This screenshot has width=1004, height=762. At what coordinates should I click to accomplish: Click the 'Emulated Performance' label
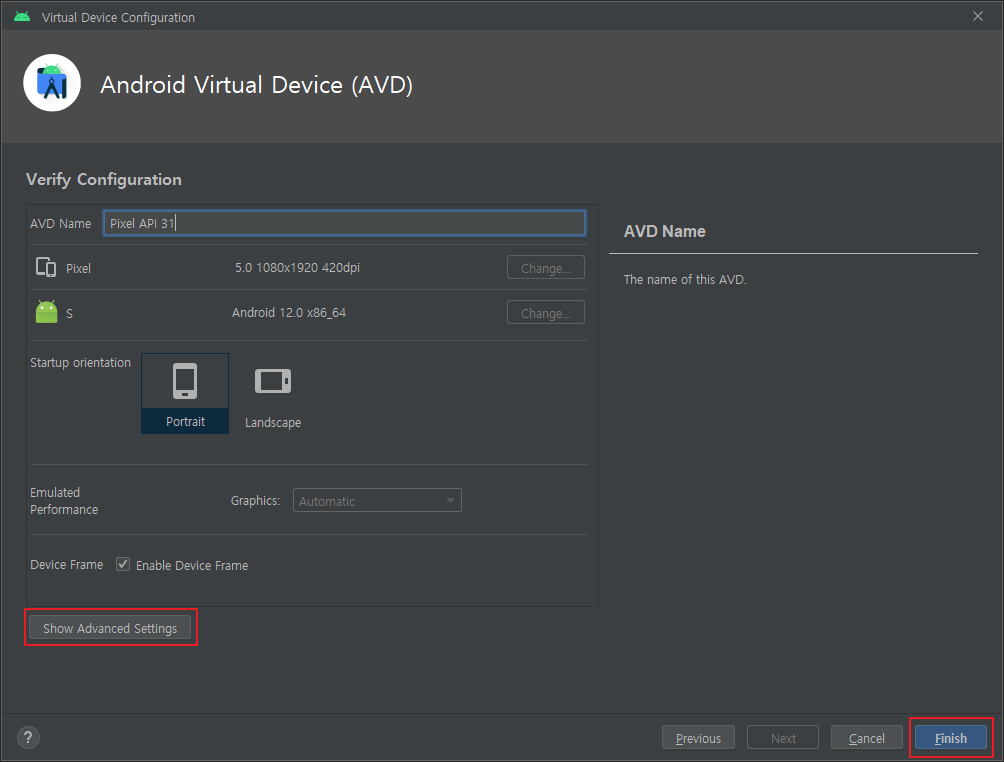(x=64, y=501)
